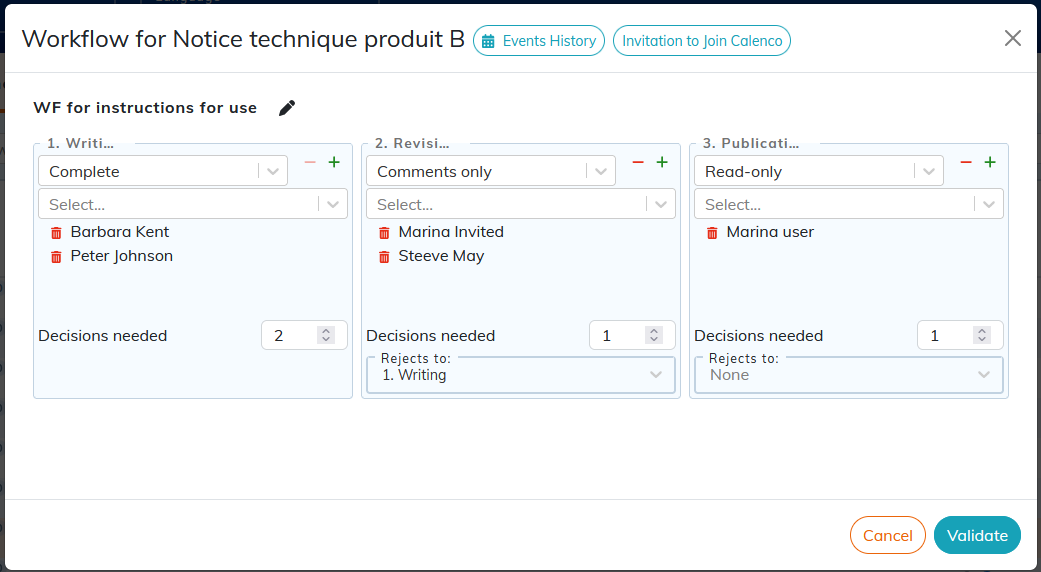Open the Read-only access dropdown
This screenshot has height=572, width=1041.
[x=819, y=171]
